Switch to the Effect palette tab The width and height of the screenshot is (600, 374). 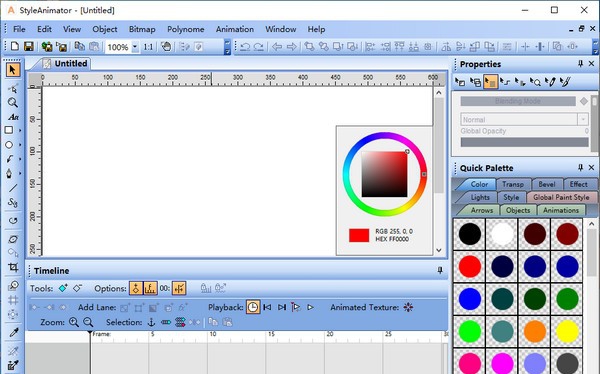pyautogui.click(x=578, y=184)
